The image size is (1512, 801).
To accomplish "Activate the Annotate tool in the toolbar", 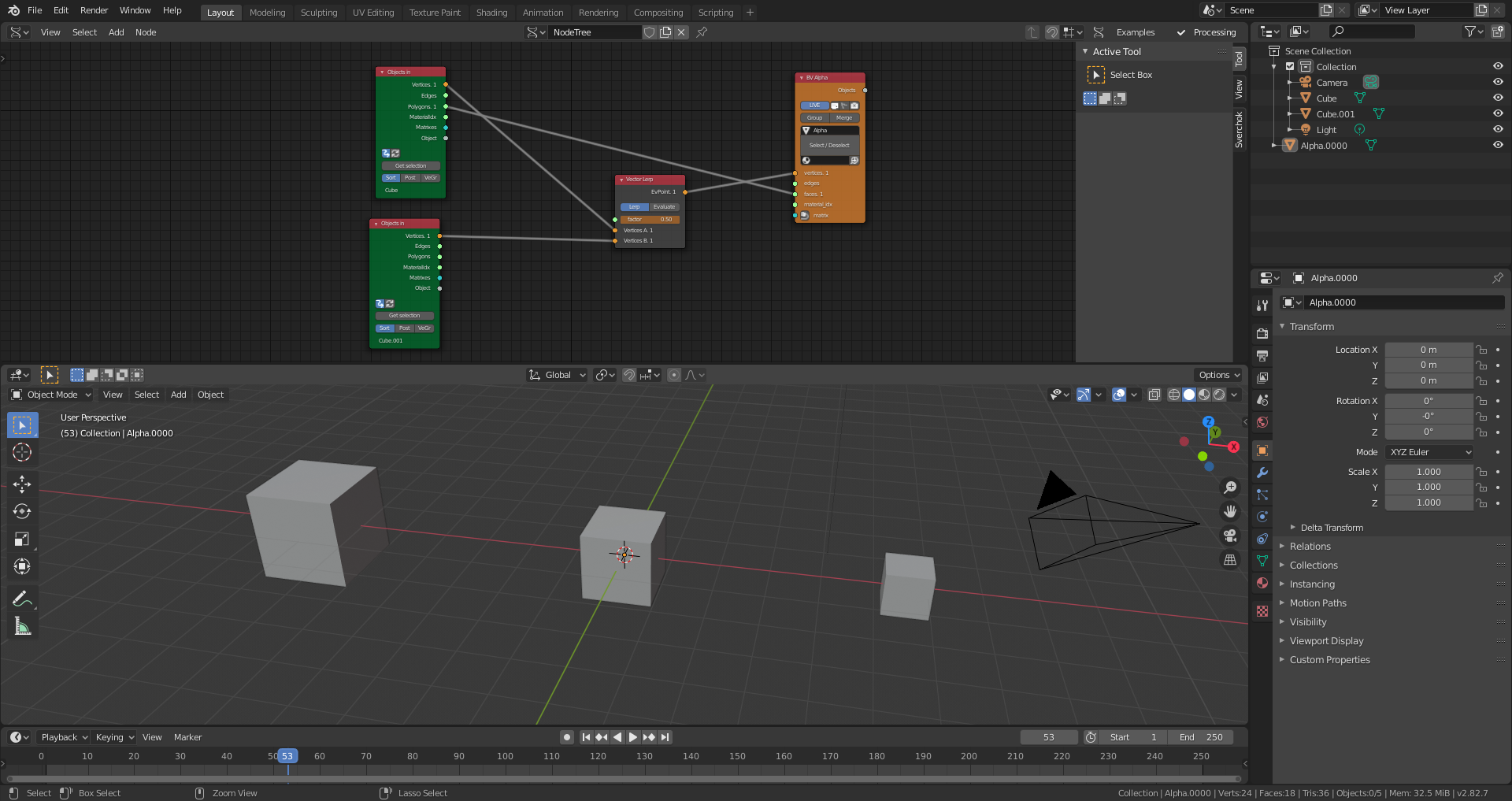I will [x=22, y=597].
